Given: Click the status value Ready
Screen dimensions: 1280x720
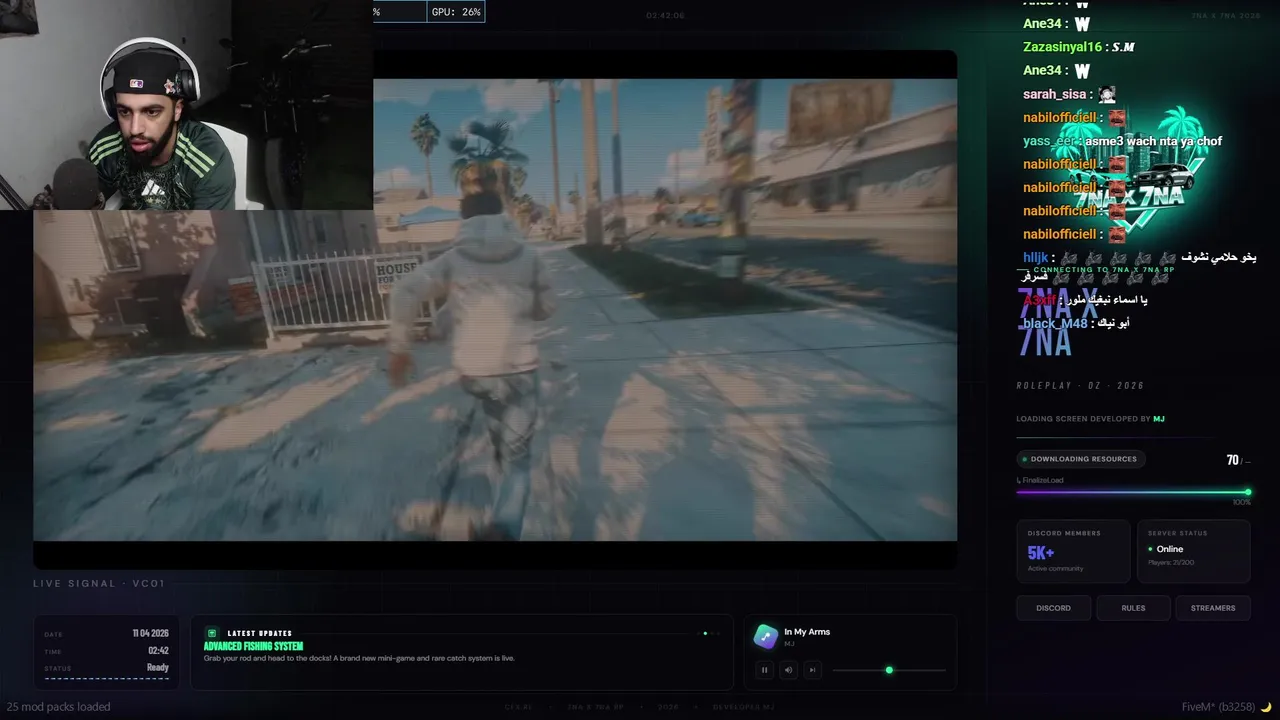Looking at the screenshot, I should coord(158,668).
